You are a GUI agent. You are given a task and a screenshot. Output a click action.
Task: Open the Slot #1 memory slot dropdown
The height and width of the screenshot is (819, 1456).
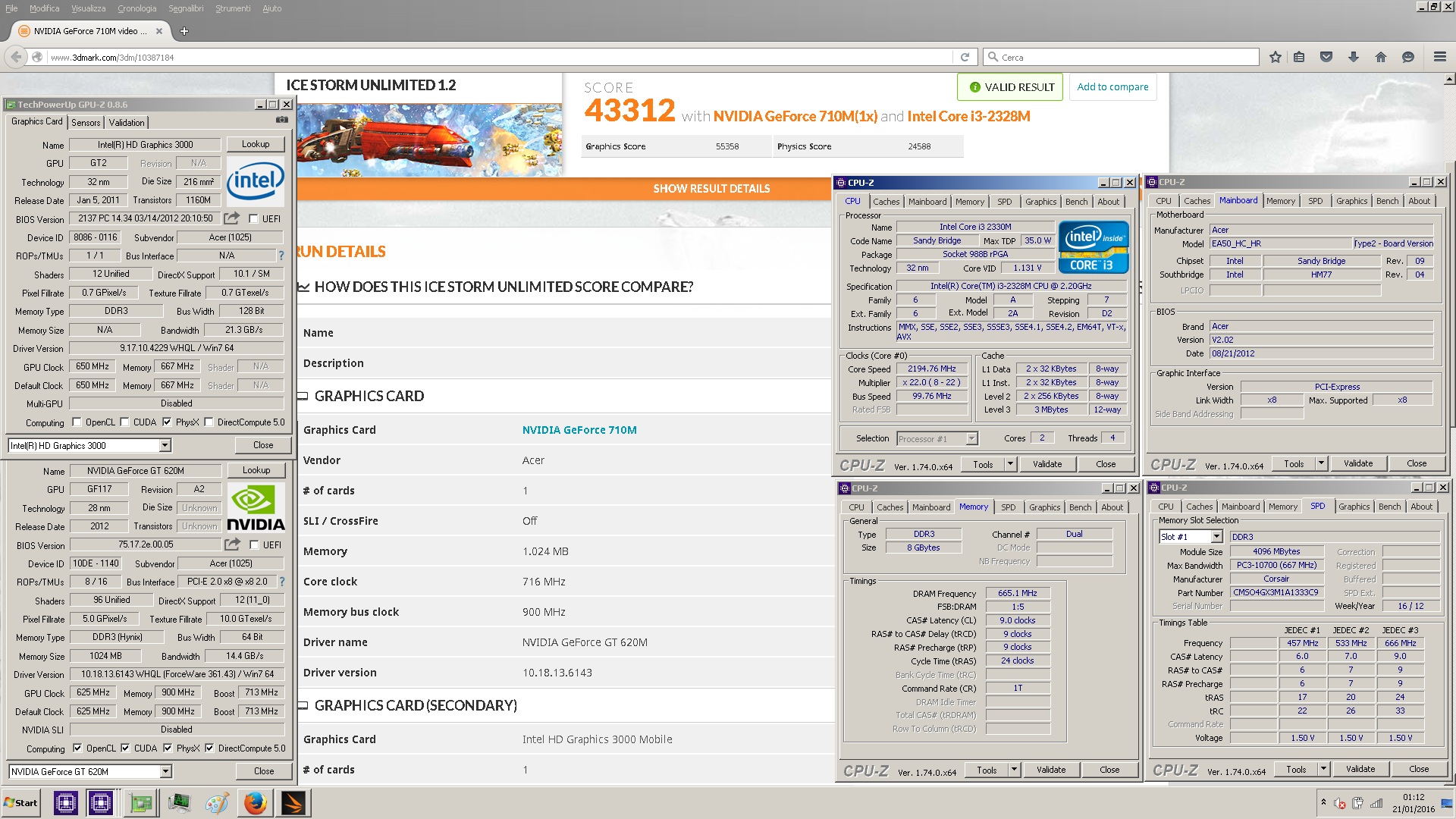click(1216, 537)
